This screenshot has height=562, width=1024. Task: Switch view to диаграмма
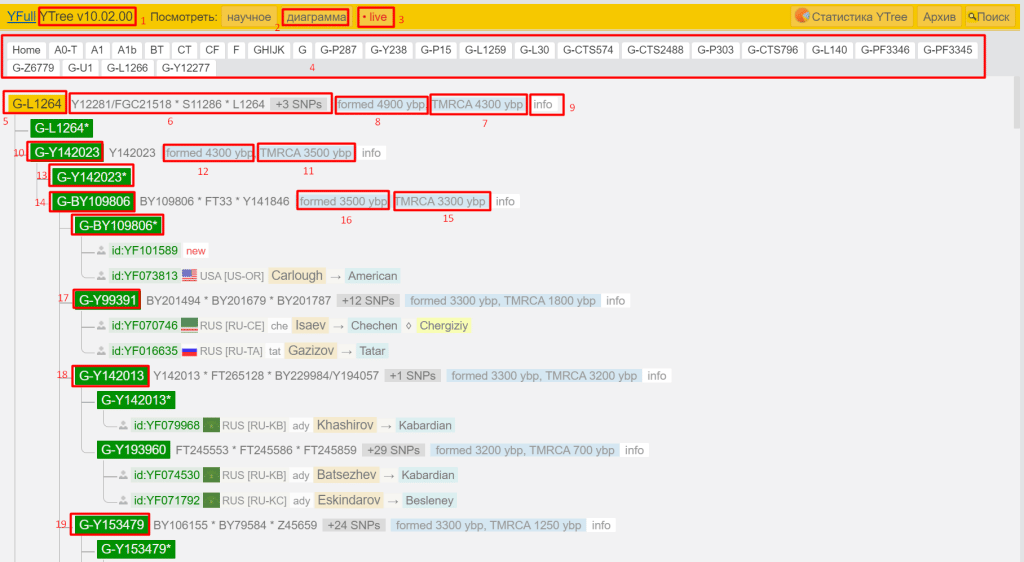tap(316, 17)
